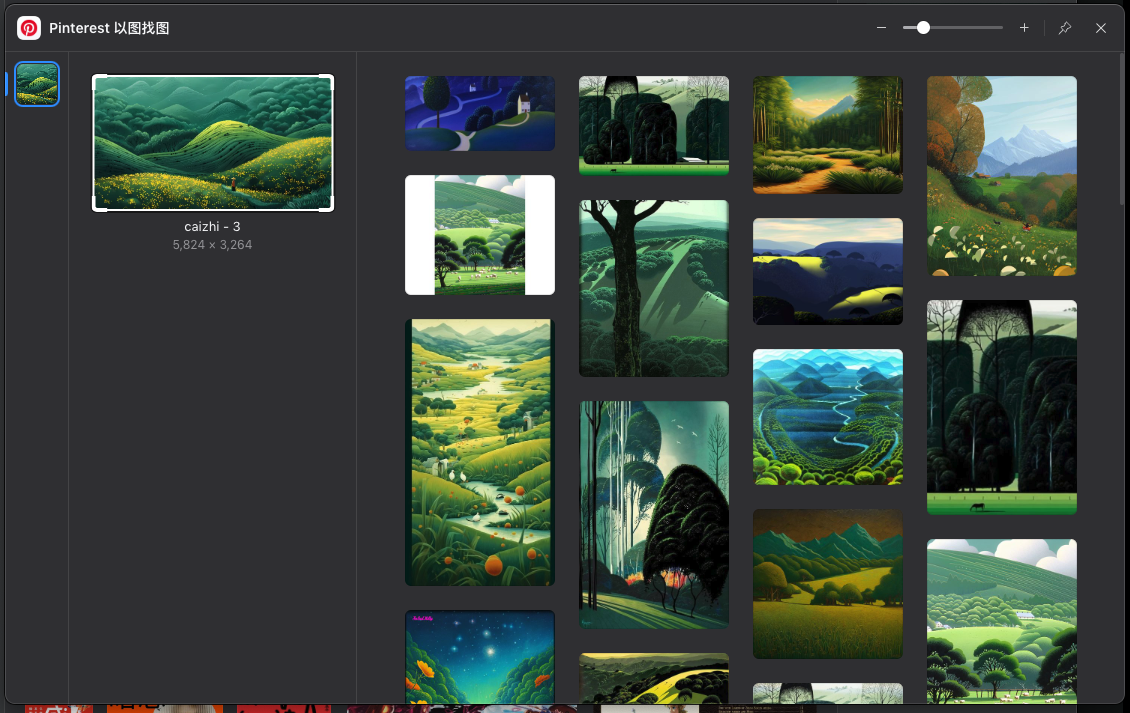Adjust the thumbnail size slider knob
The width and height of the screenshot is (1130, 713).
tap(922, 28)
